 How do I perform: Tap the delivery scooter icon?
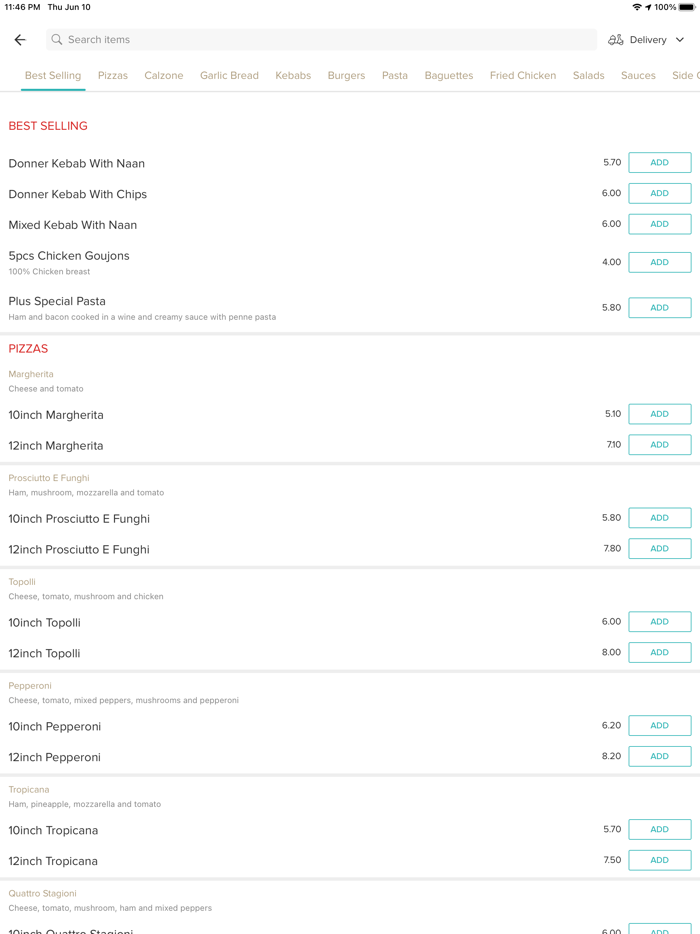coord(615,40)
